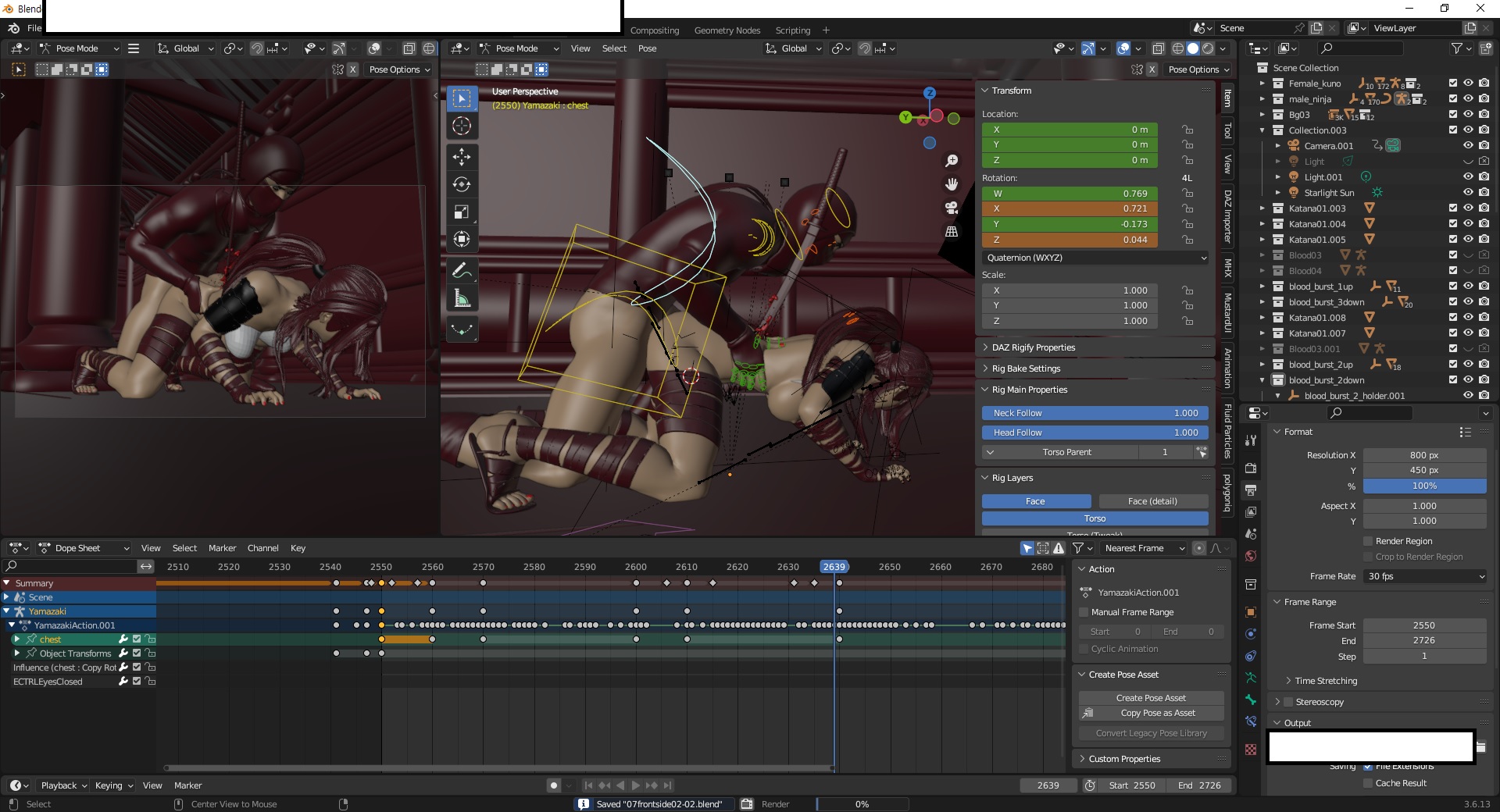This screenshot has width=1500, height=812.
Task: Open the Nearest Frame snapping dropdown
Action: (x=1144, y=548)
